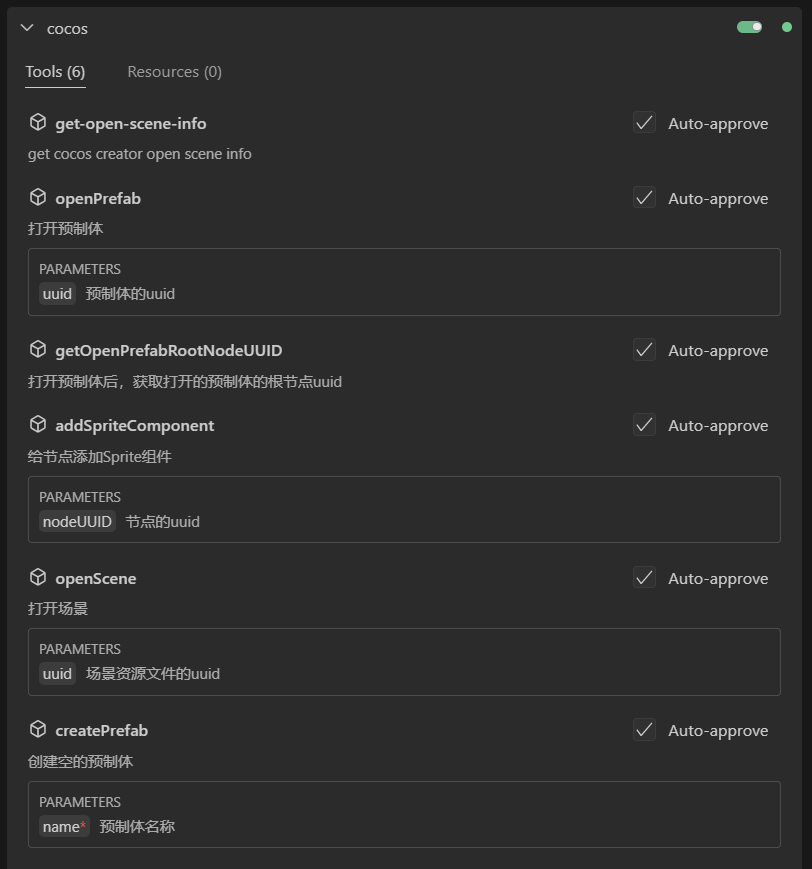
Task: Disable the cocos server toggle switch
Action: 749,27
